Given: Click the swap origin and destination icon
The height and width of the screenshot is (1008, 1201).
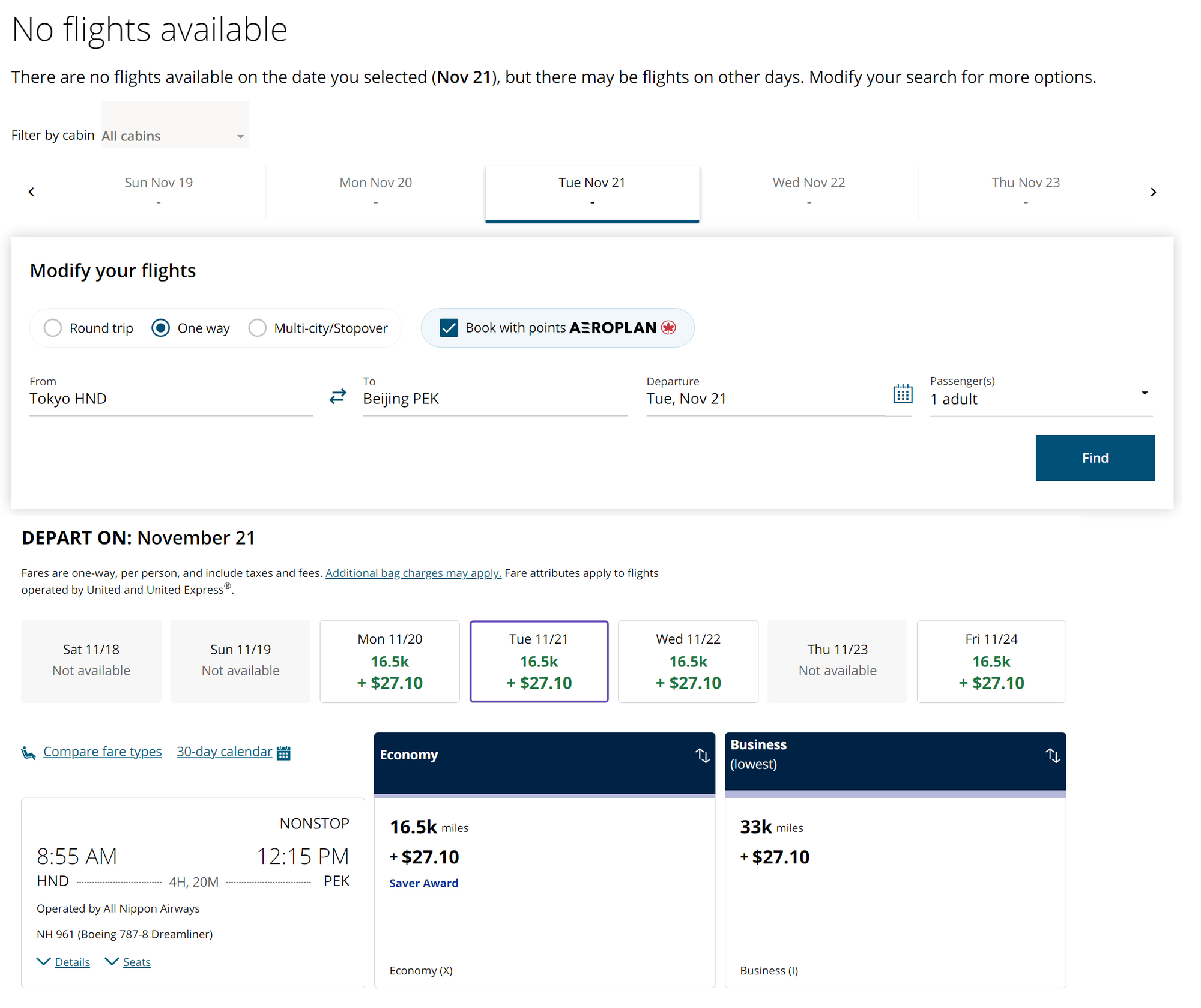Looking at the screenshot, I should tap(337, 396).
